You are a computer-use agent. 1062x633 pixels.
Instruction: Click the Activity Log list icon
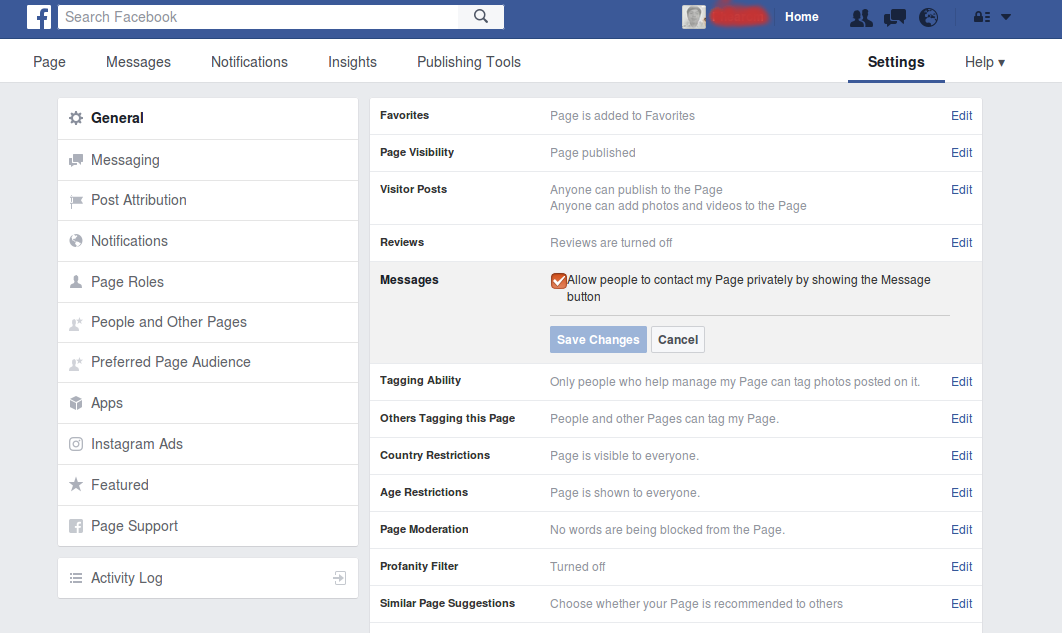(76, 578)
